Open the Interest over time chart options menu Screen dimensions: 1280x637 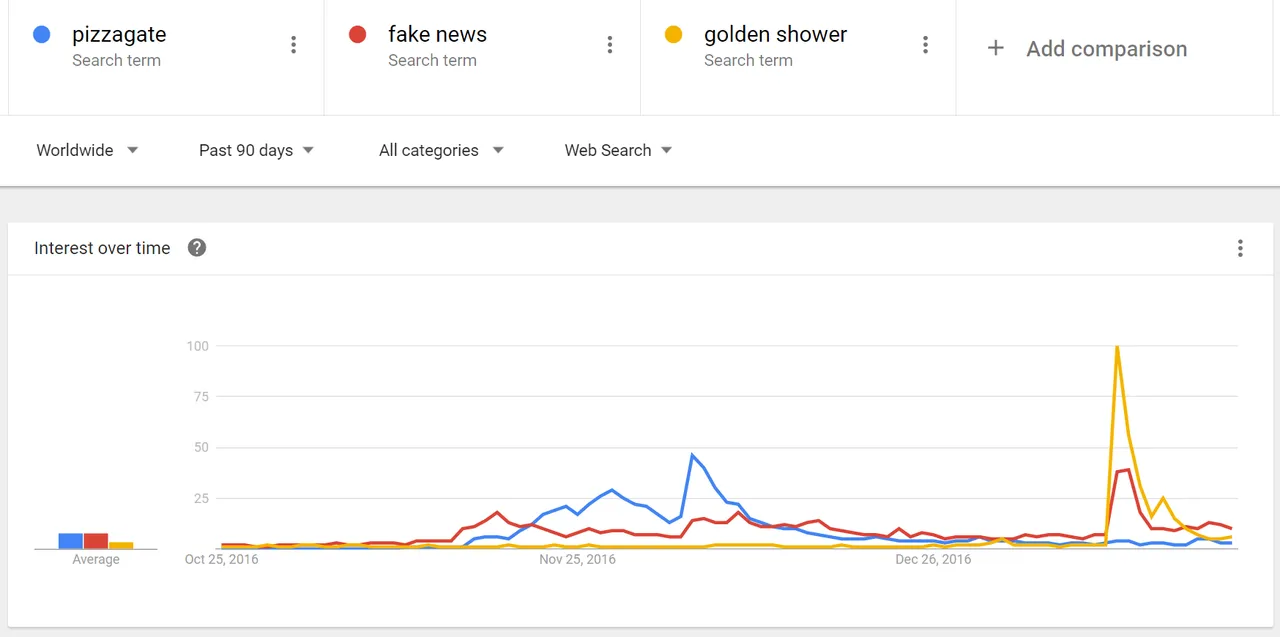[x=1240, y=248]
